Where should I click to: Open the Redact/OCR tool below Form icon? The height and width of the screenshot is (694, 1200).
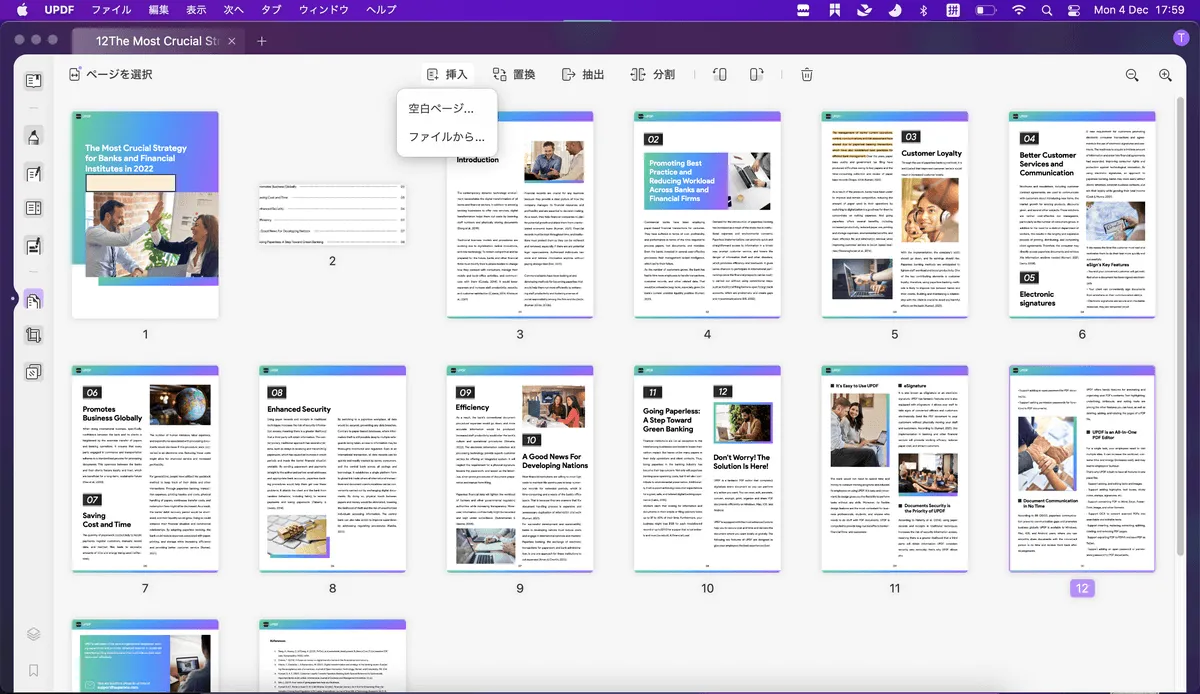33,245
